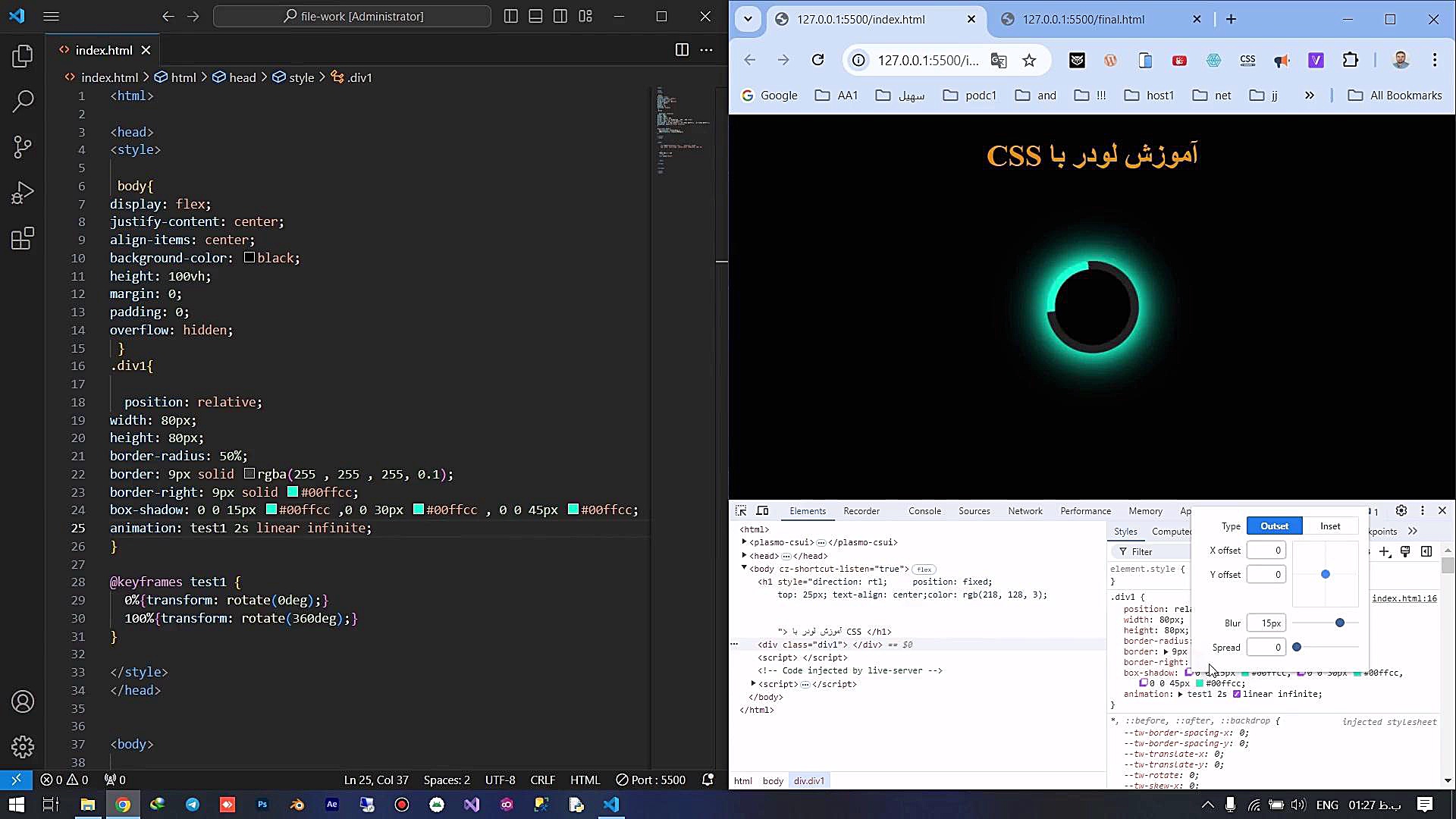The width and height of the screenshot is (1456, 819).
Task: Select the Inset shadow type
Action: (x=1330, y=526)
